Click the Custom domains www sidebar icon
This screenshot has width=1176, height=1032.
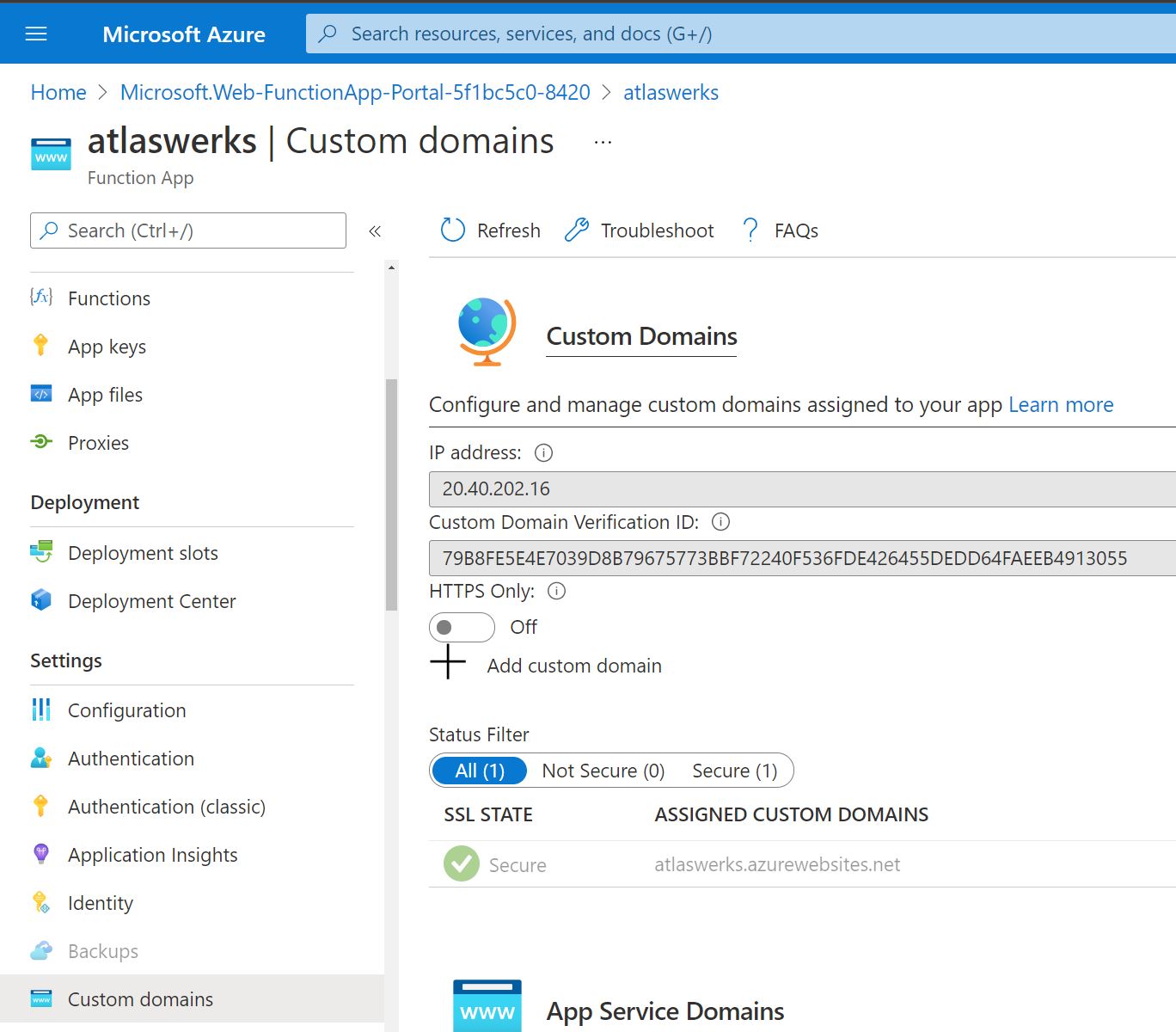(x=41, y=998)
